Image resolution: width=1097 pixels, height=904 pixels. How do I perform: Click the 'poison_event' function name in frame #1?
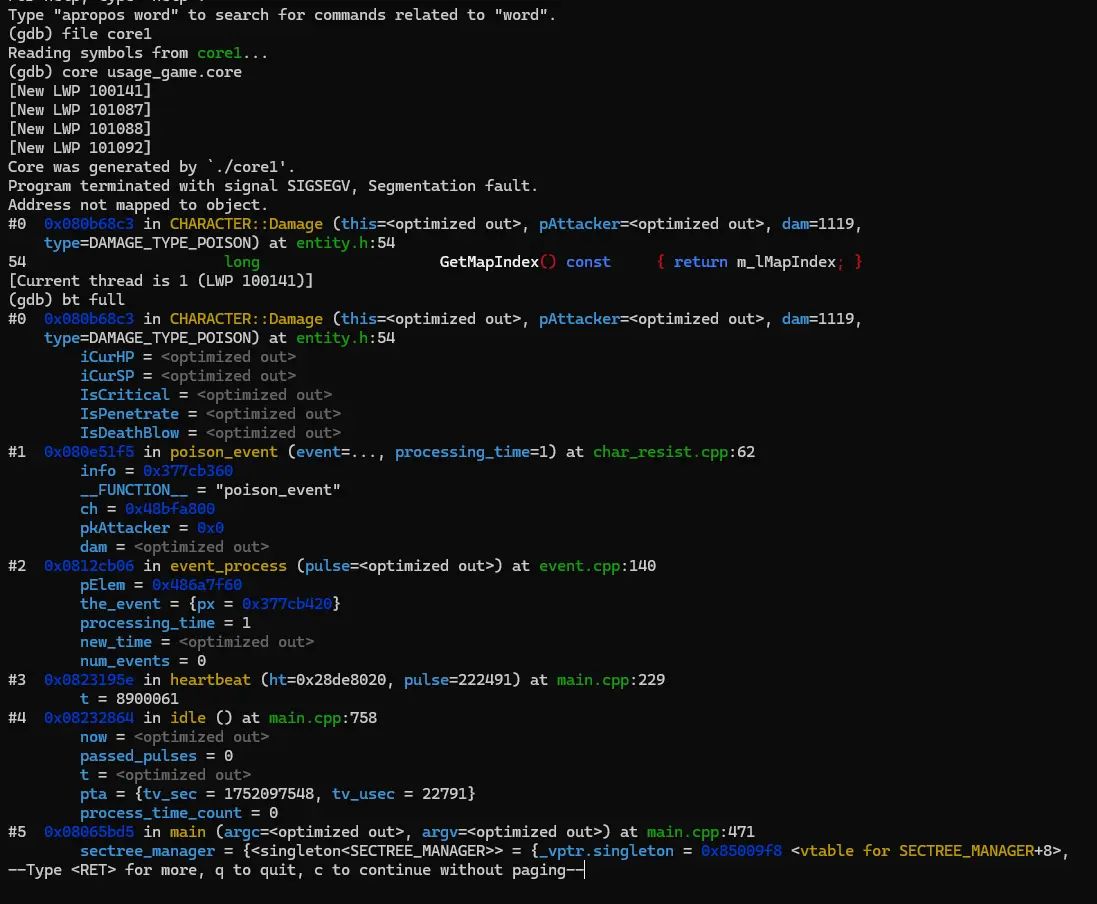pos(224,452)
